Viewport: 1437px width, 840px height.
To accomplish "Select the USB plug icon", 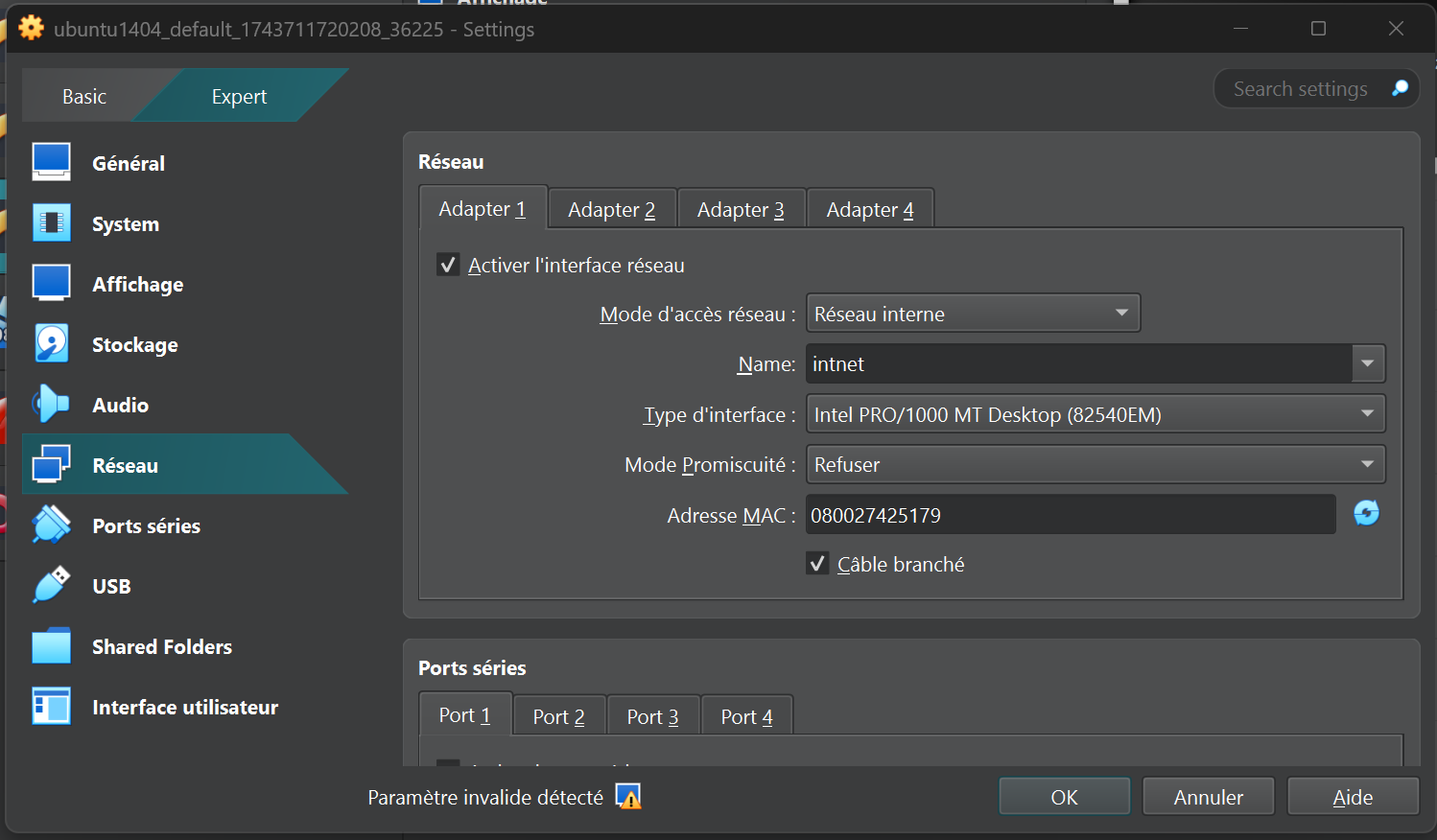I will [52, 586].
